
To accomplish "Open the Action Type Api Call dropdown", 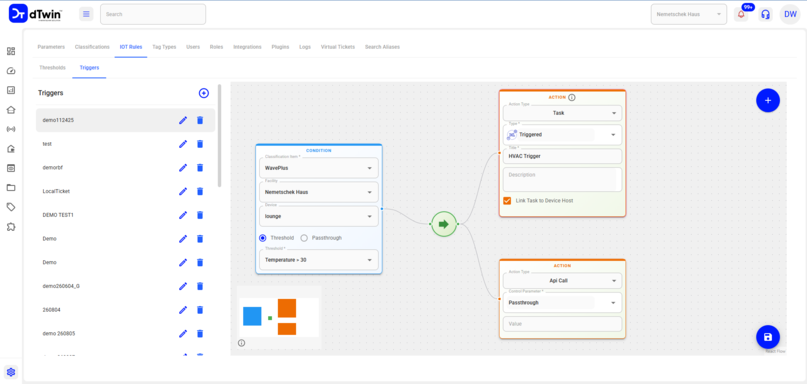I will coord(562,281).
